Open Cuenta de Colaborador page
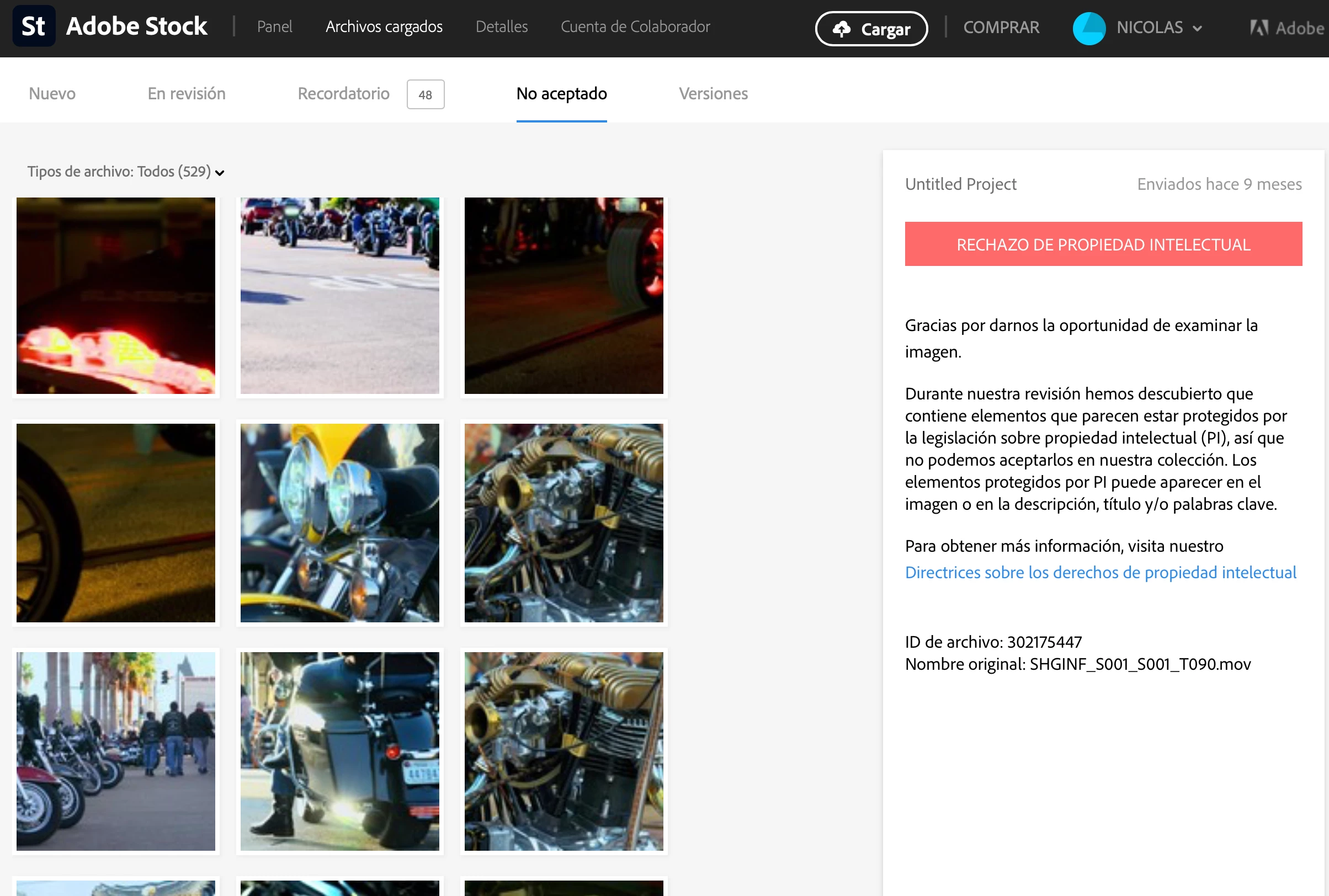This screenshot has height=896, width=1329. [x=635, y=27]
